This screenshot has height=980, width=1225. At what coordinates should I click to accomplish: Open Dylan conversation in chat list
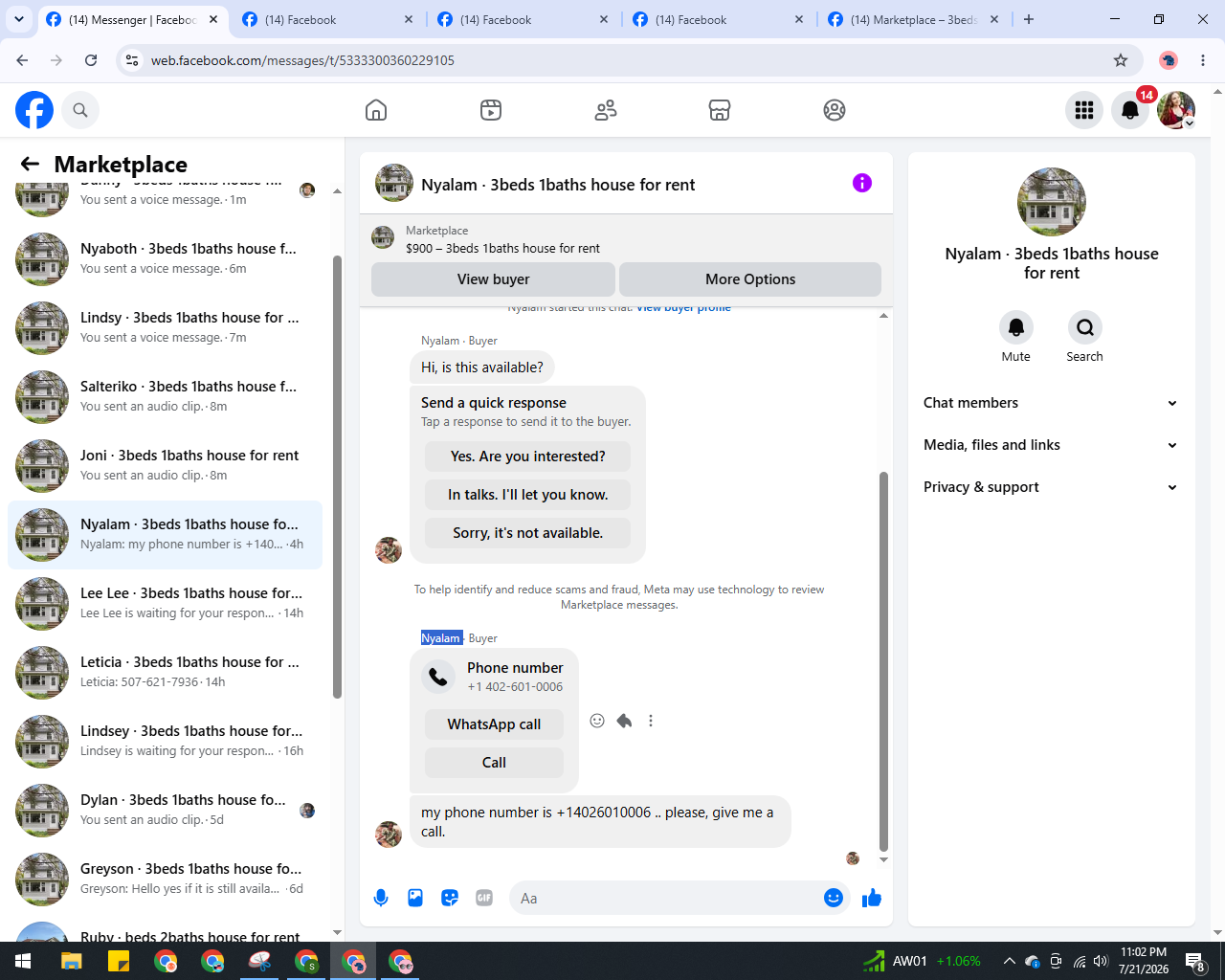click(x=165, y=810)
